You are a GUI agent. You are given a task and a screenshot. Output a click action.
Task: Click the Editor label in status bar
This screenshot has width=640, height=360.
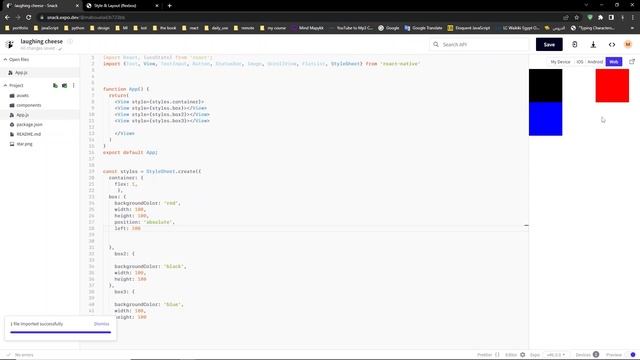point(511,355)
